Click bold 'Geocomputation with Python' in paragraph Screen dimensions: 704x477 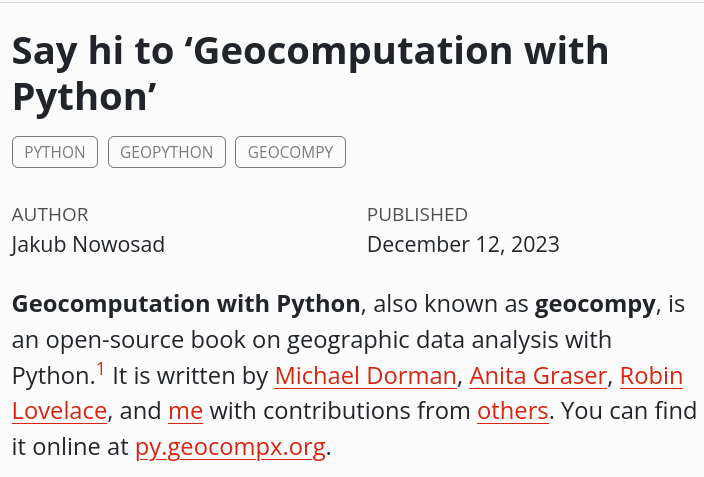click(x=186, y=304)
